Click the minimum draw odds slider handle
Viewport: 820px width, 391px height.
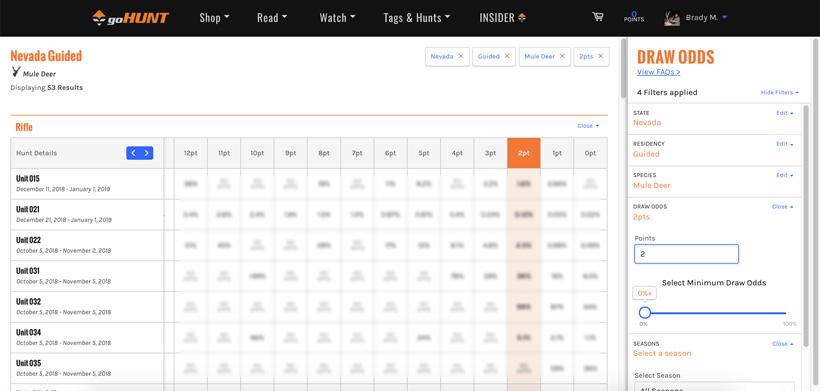tap(645, 313)
